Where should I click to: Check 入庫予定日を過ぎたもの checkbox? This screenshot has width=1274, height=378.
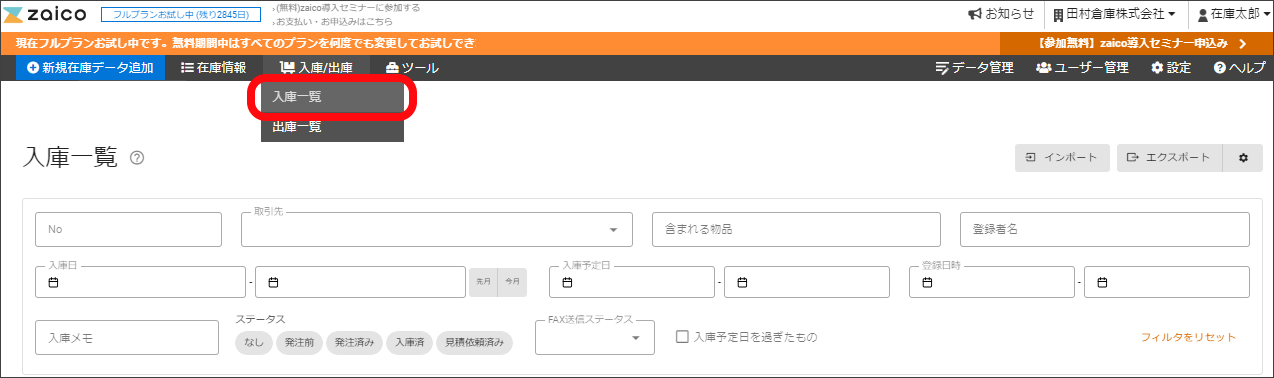click(683, 337)
